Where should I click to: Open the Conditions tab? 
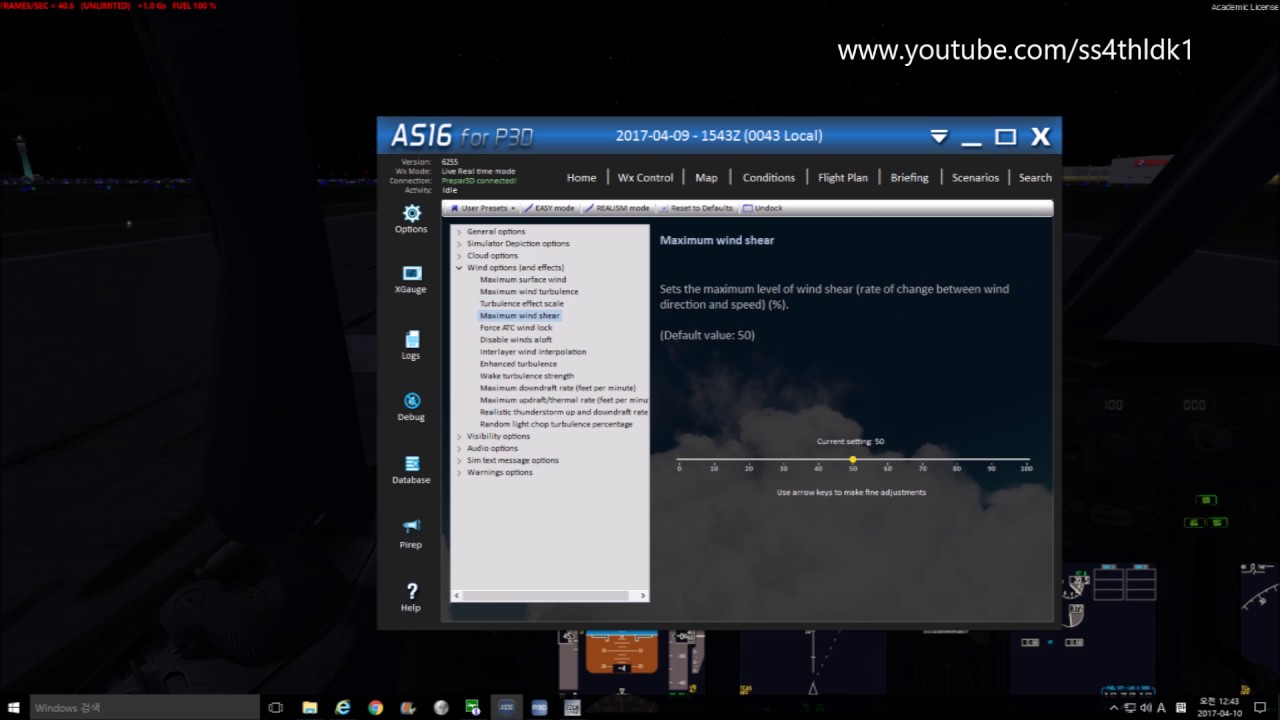[x=768, y=178]
